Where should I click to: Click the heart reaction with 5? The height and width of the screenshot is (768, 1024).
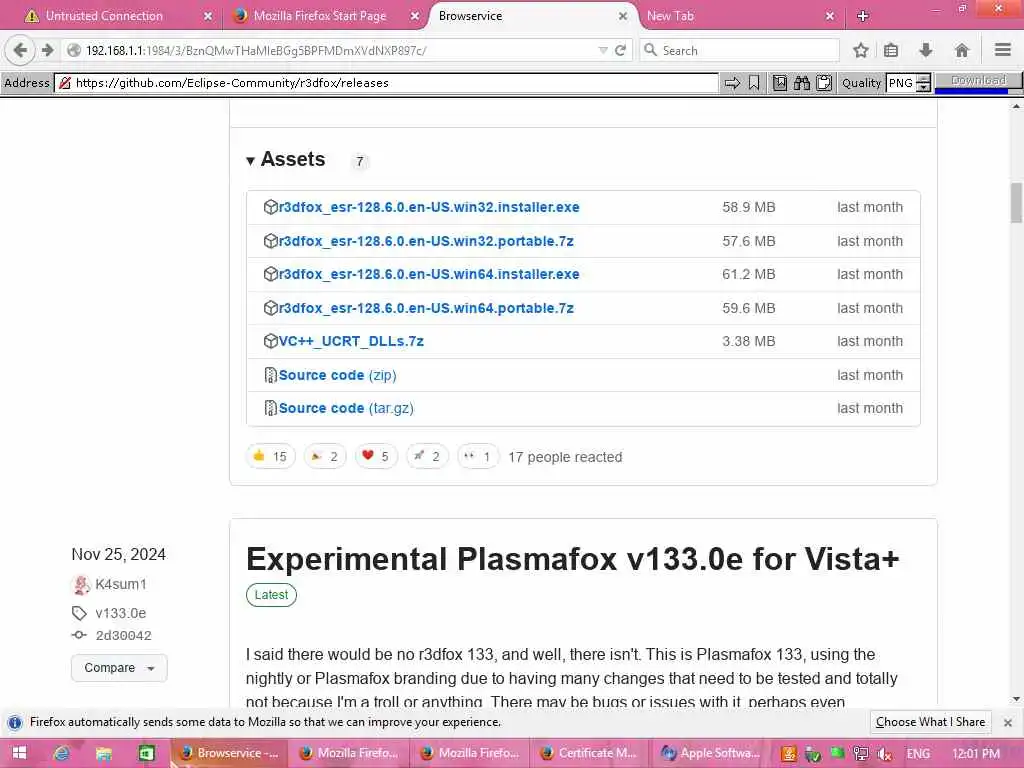click(376, 456)
